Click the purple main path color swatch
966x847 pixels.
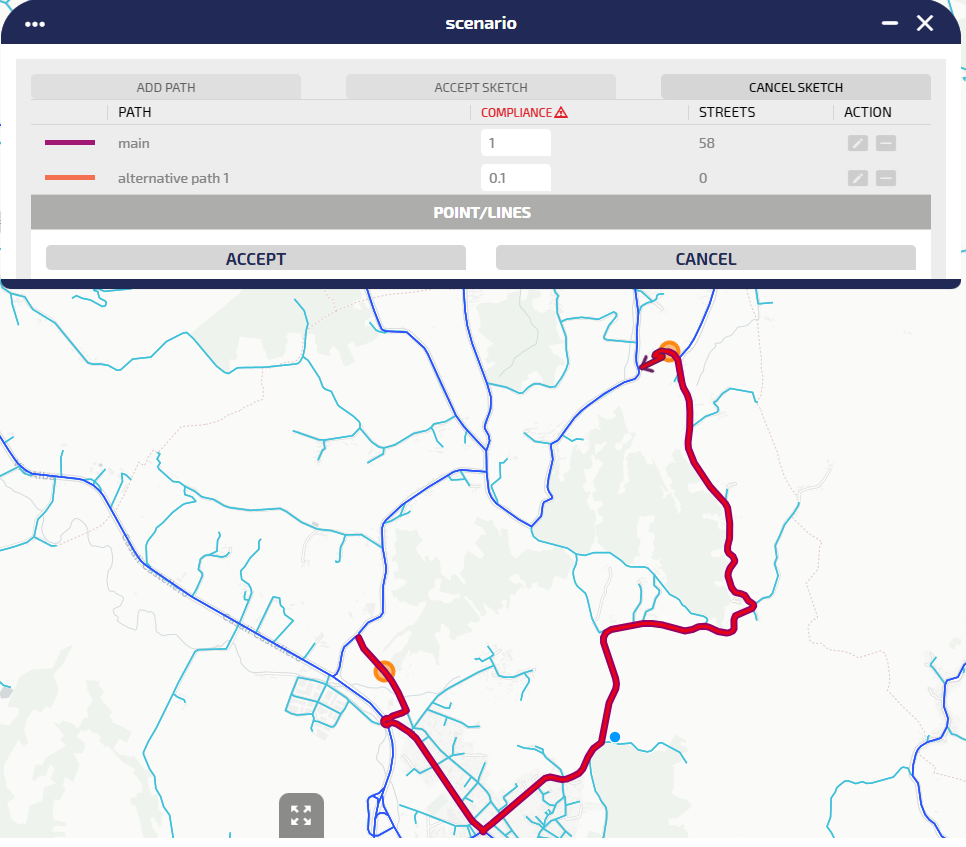(x=70, y=143)
